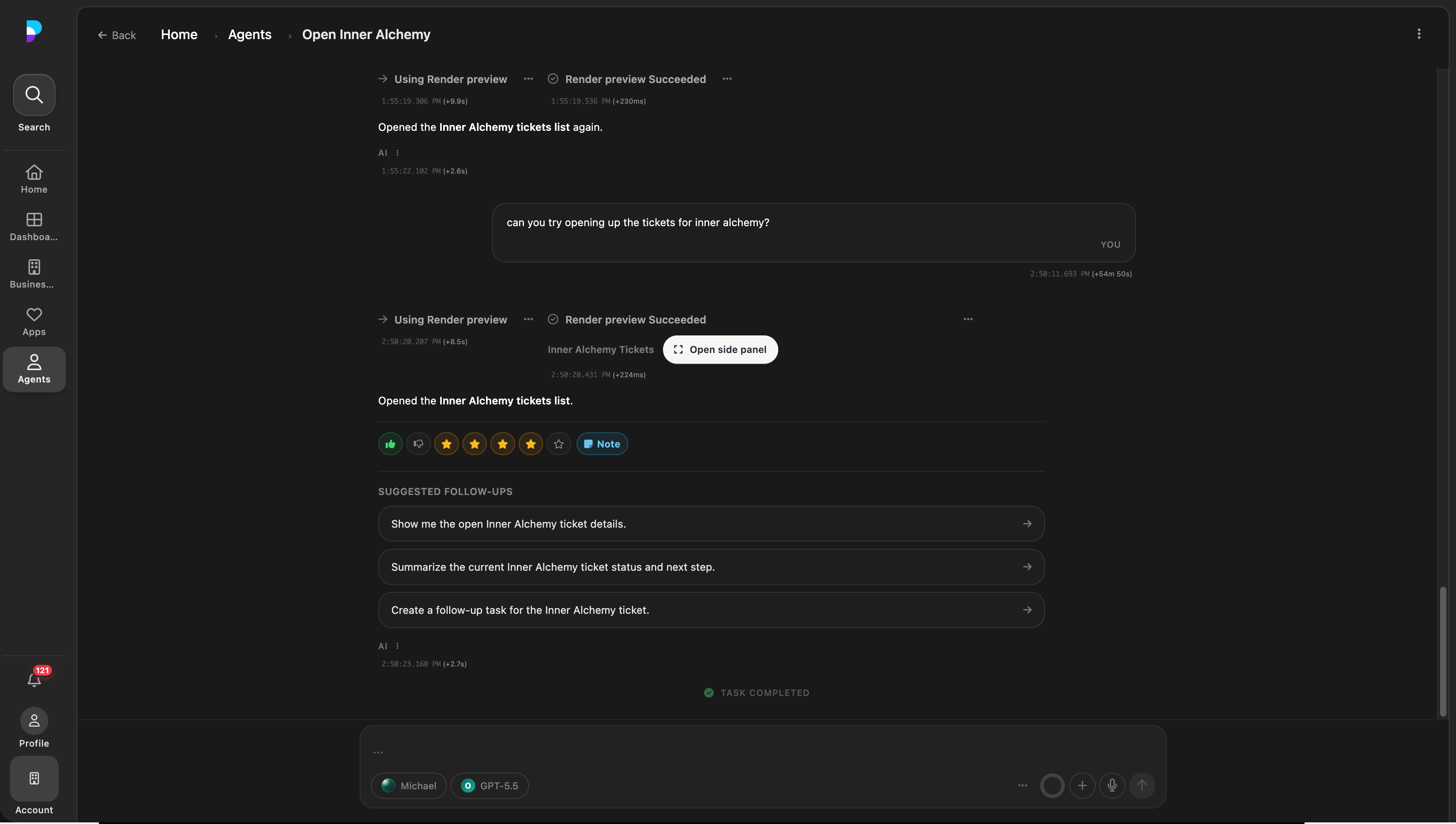
Task: Open the Dashboards sidebar item
Action: 34,227
